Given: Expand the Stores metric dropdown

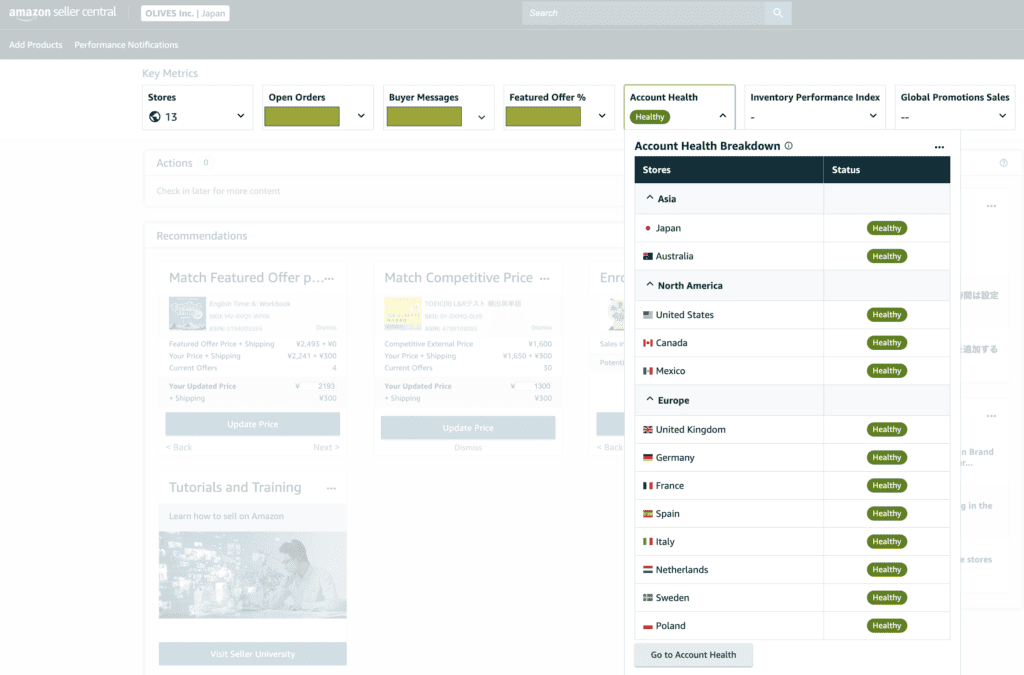Looking at the screenshot, I should click(240, 116).
